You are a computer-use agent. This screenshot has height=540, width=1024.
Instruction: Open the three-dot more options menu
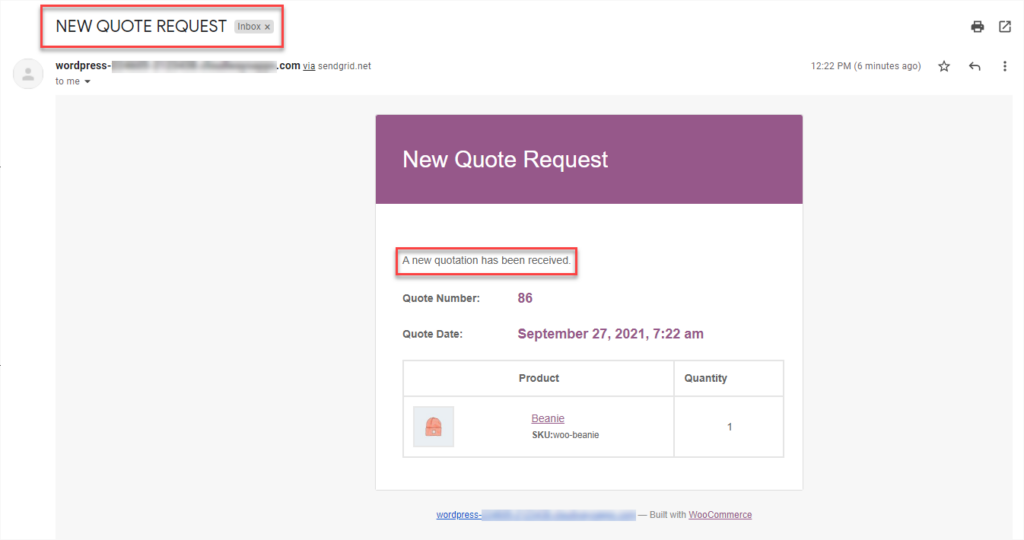tap(1004, 66)
